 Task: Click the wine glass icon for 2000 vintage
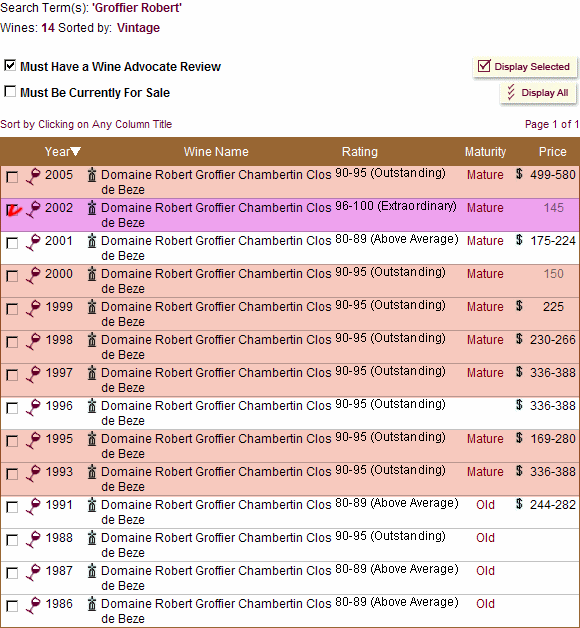[33, 275]
